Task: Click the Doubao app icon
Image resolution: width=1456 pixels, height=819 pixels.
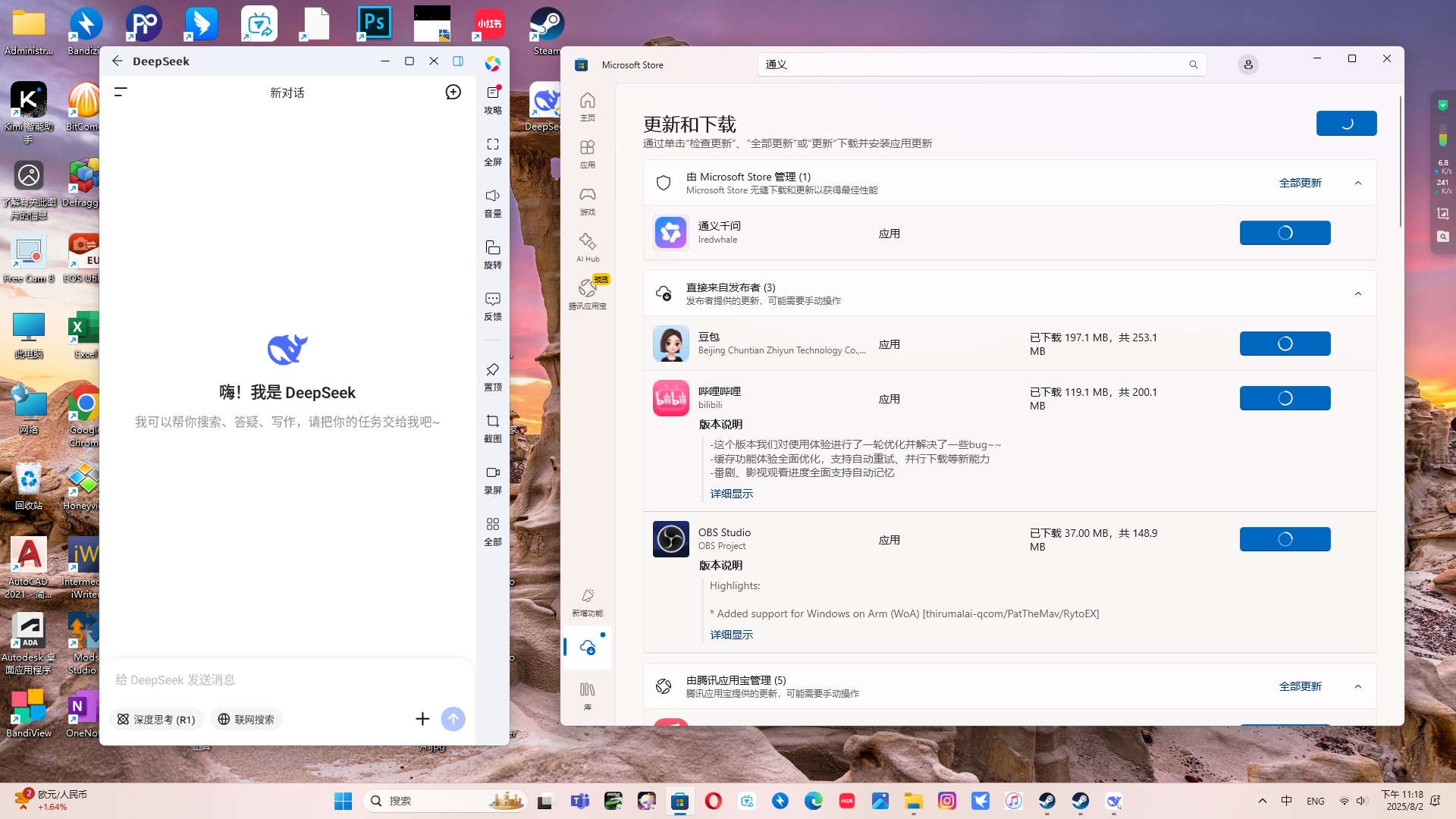Action: click(670, 344)
